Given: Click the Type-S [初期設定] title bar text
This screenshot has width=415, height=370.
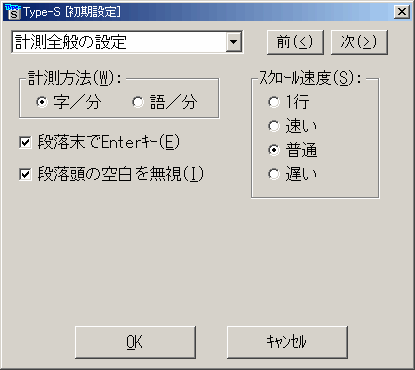Looking at the screenshot, I should click(x=72, y=12).
